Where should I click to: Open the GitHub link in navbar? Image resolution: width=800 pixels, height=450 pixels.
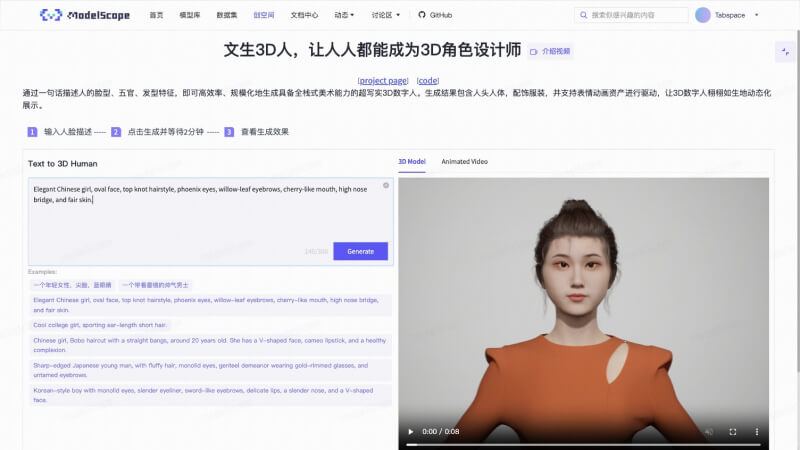tap(435, 15)
